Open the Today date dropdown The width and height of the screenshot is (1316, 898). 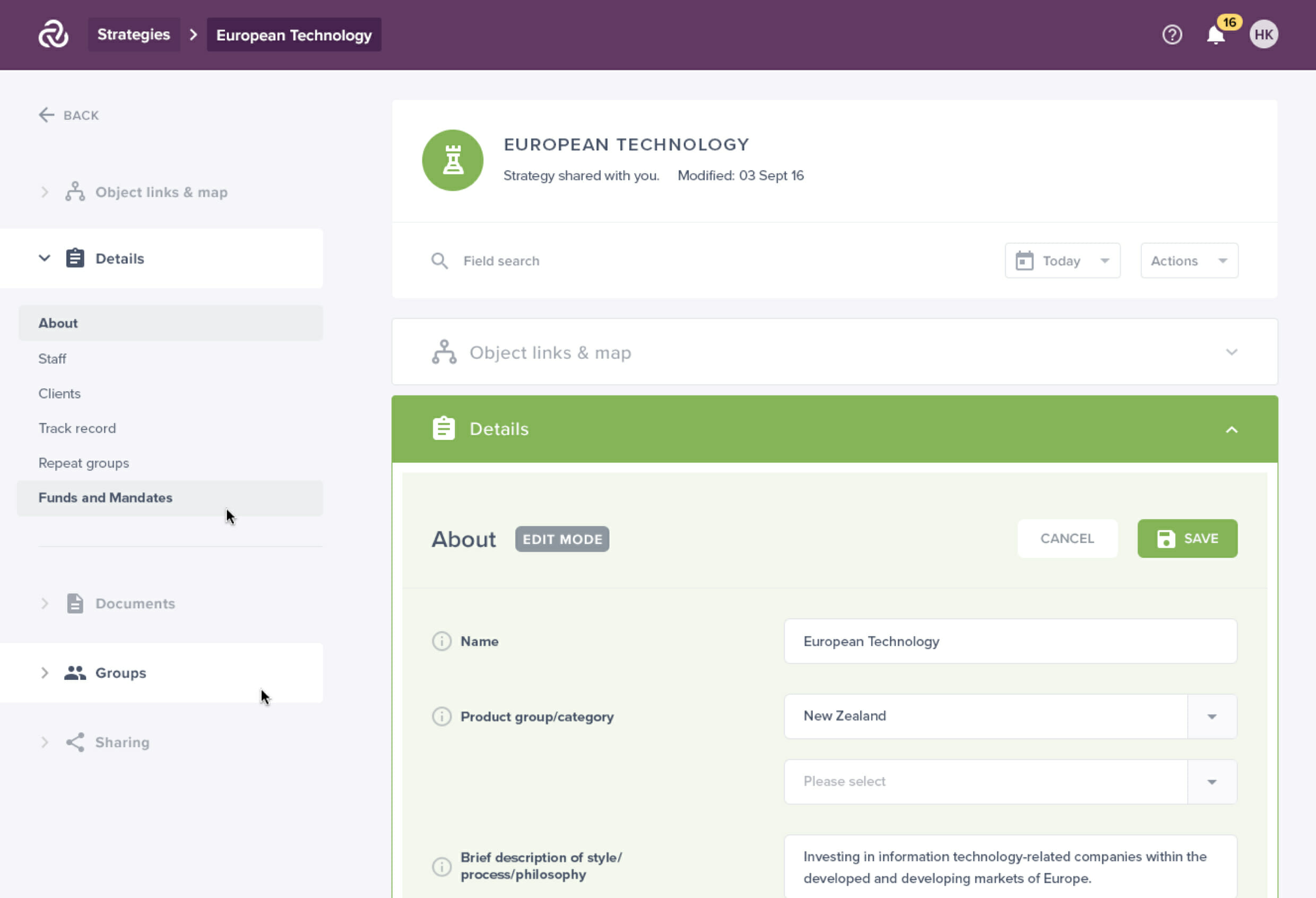1062,261
